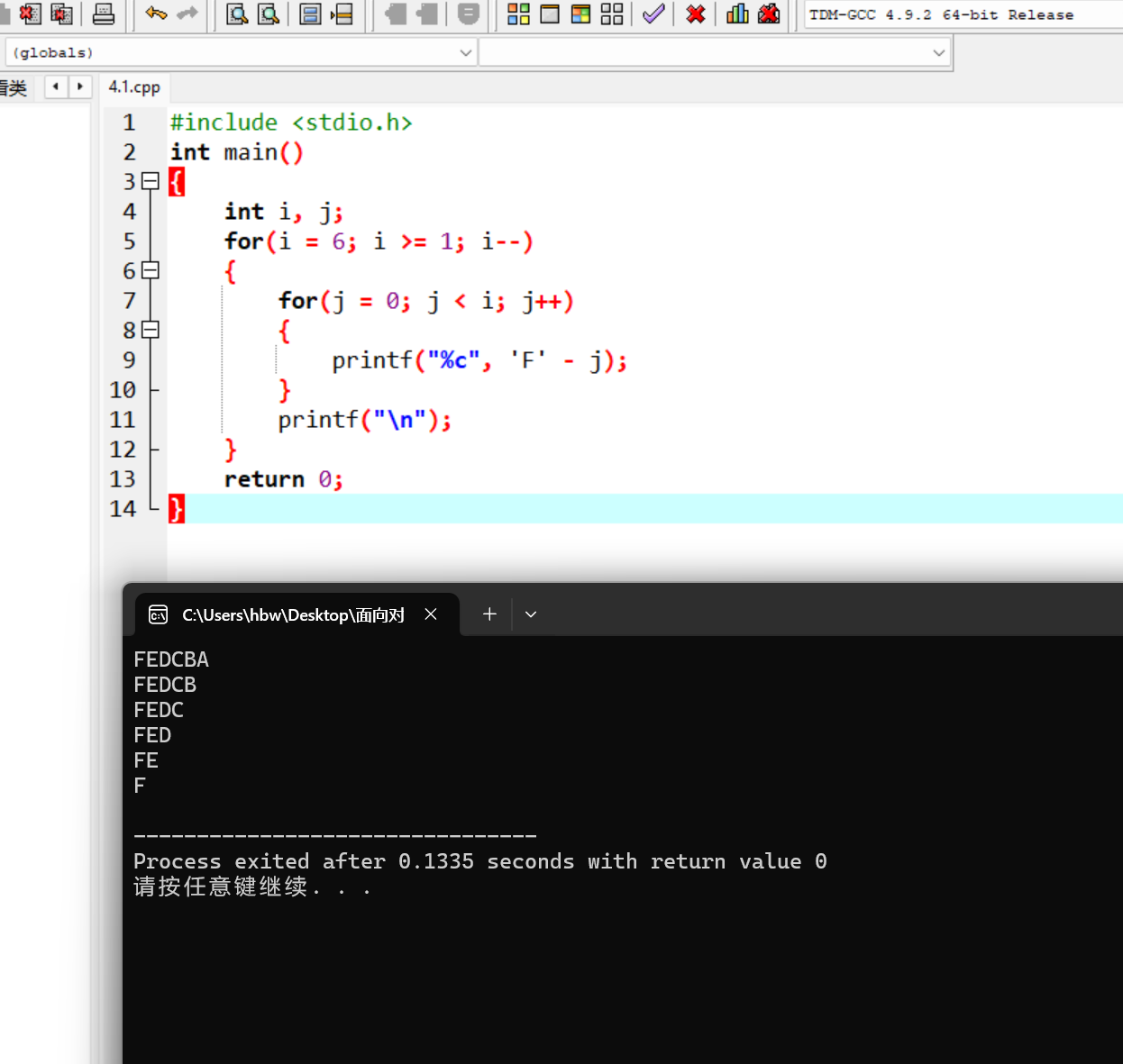1123x1064 pixels.
Task: Collapse the inner for loop fold on line 8
Action: pos(151,330)
